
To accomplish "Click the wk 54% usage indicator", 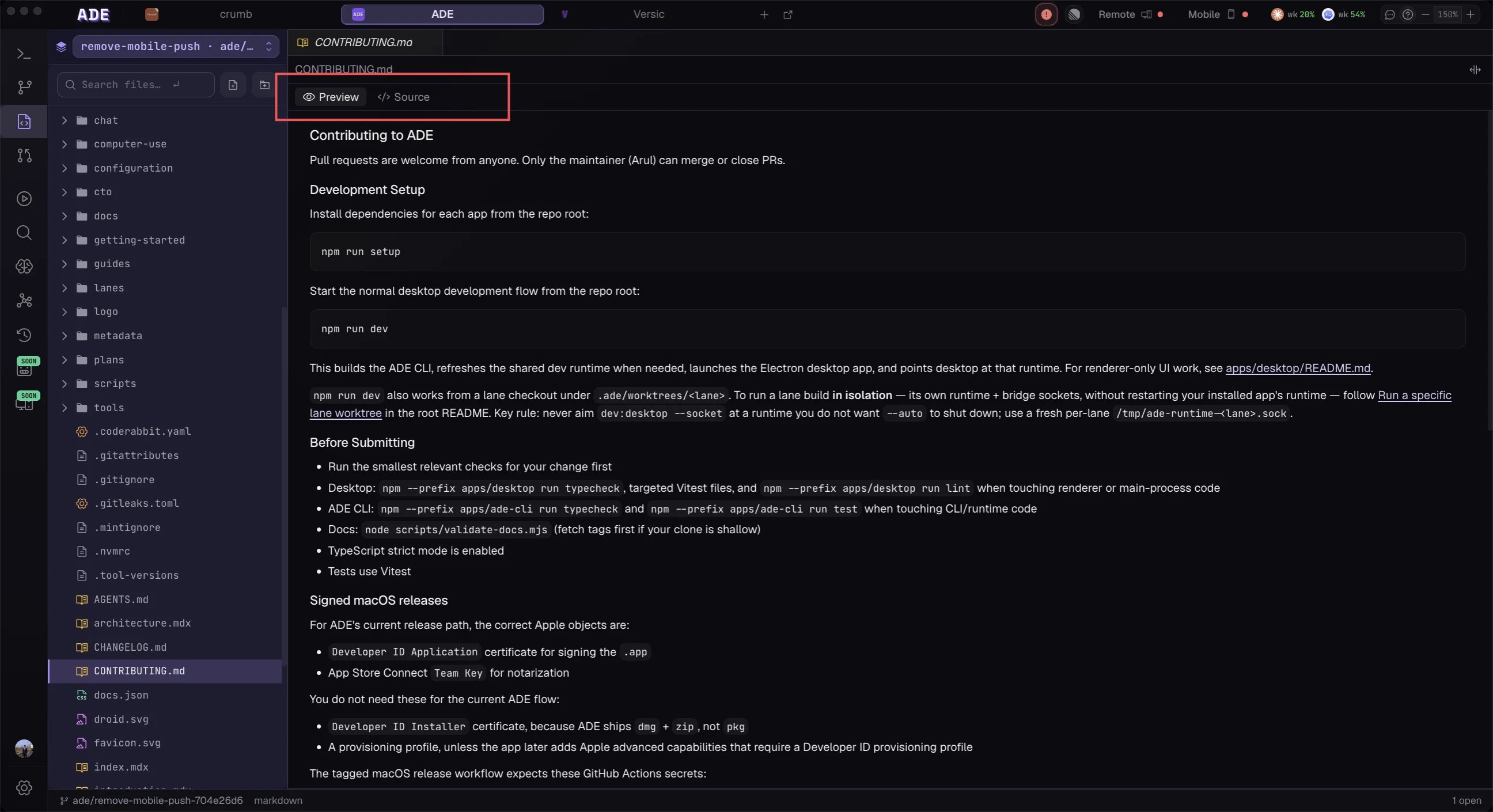I will pyautogui.click(x=1344, y=14).
